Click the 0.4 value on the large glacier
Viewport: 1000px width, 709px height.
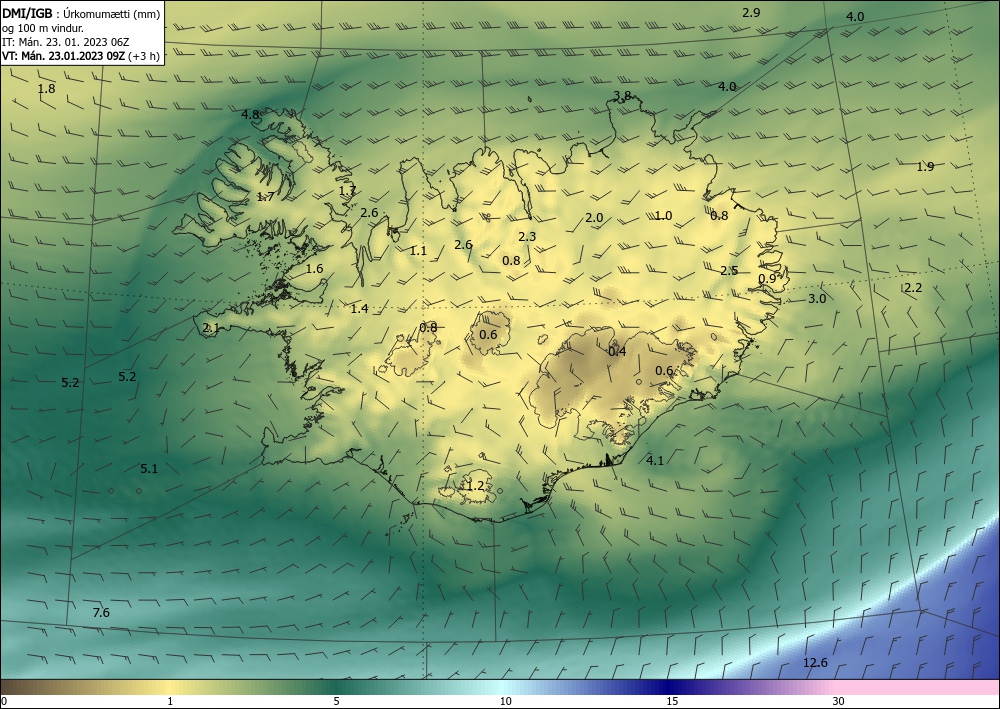[x=617, y=351]
